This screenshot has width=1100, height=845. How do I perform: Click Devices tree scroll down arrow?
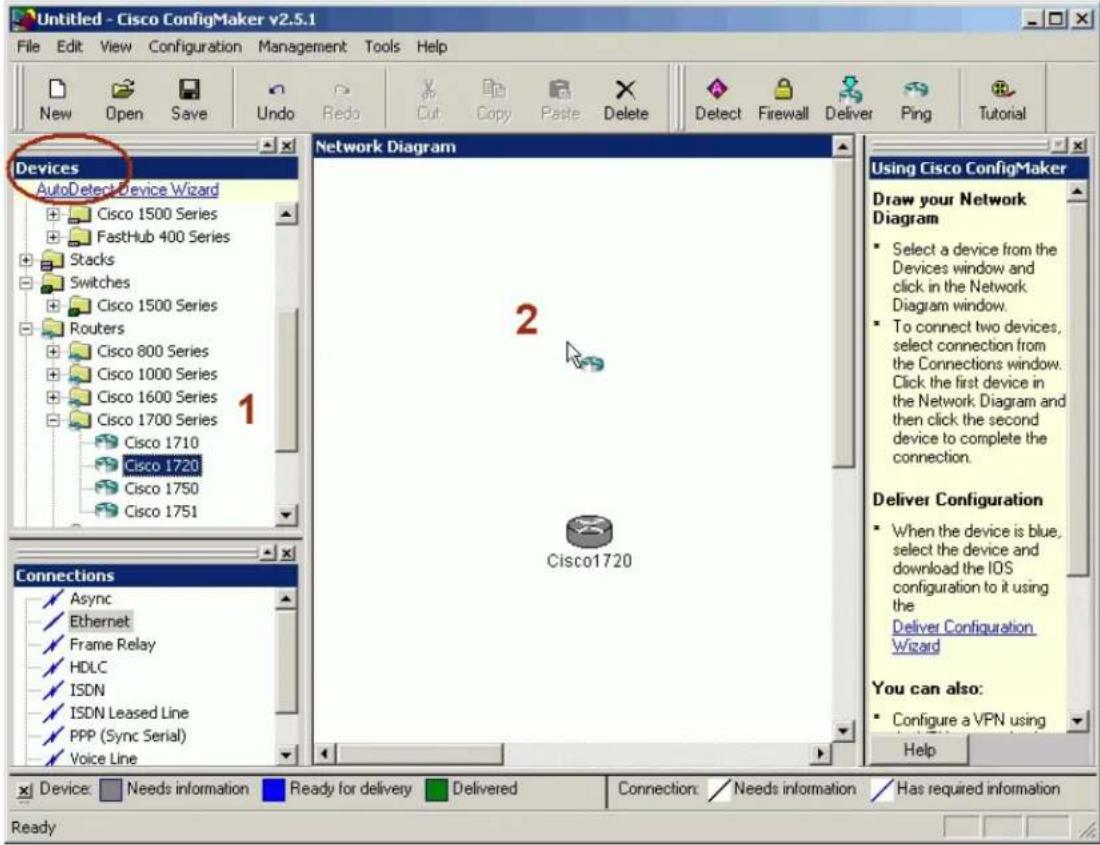(x=286, y=515)
